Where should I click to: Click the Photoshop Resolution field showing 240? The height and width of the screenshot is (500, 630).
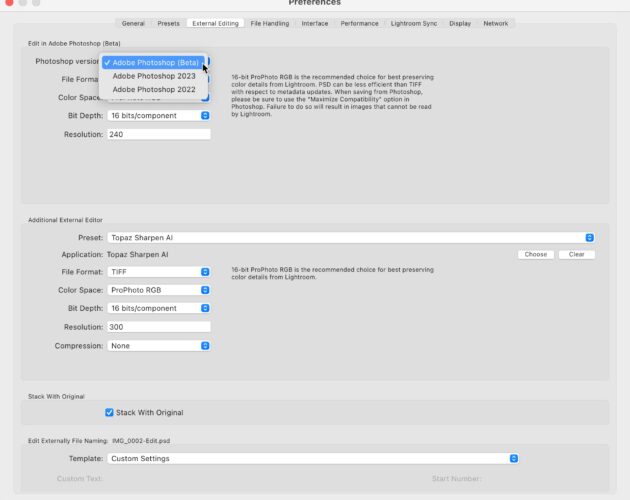click(x=159, y=134)
